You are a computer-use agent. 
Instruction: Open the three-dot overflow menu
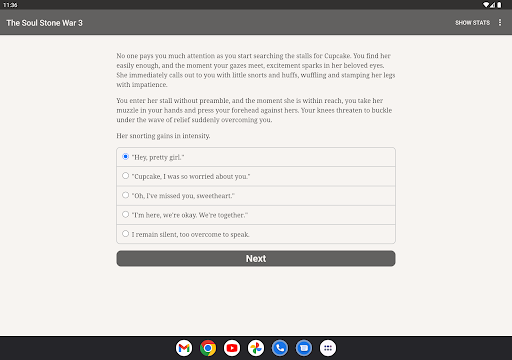click(500, 22)
